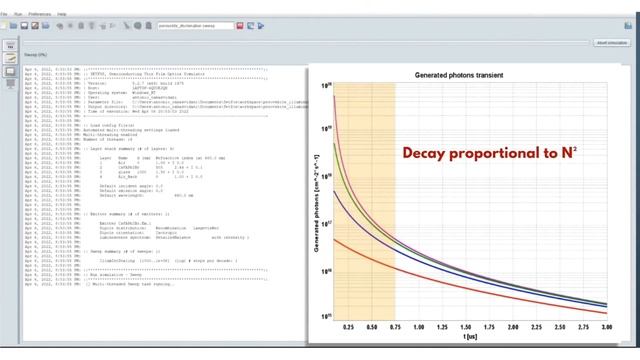Click the Open folder toolbar icon
This screenshot has height=360, width=640.
(x=13, y=26)
